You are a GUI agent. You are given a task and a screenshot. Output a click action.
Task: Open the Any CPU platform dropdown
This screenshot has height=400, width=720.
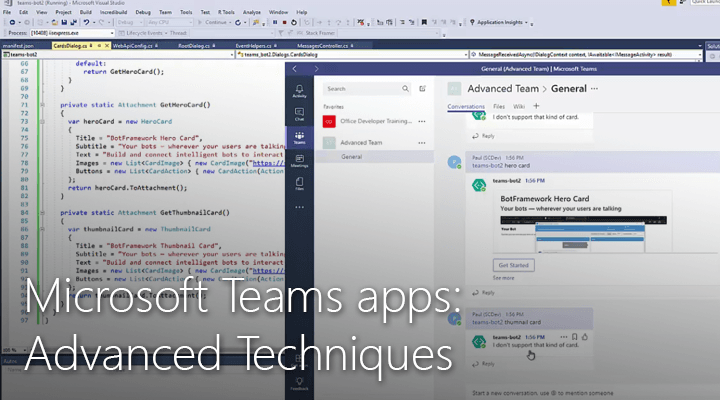169,22
